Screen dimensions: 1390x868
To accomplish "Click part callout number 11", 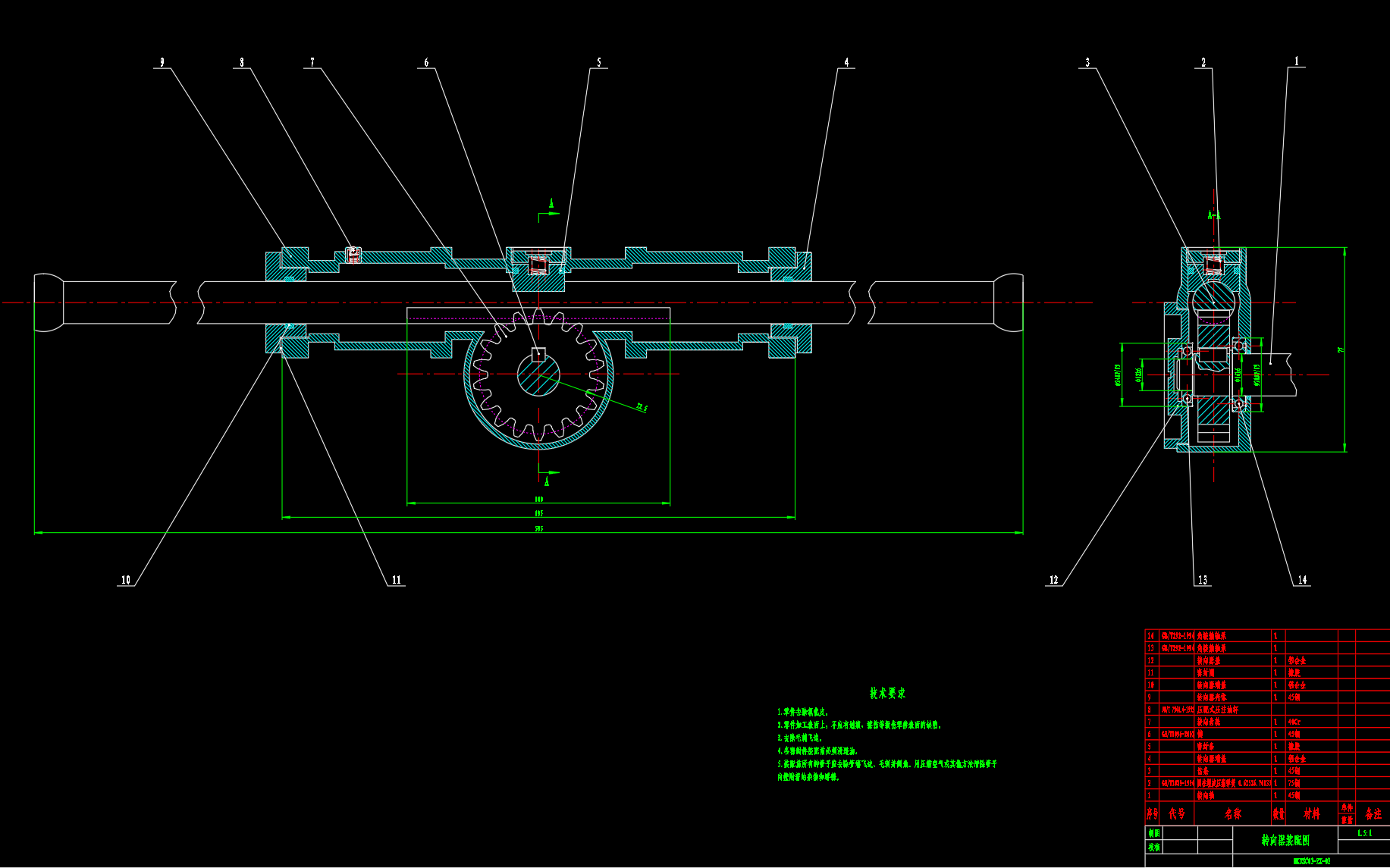I will point(396,580).
